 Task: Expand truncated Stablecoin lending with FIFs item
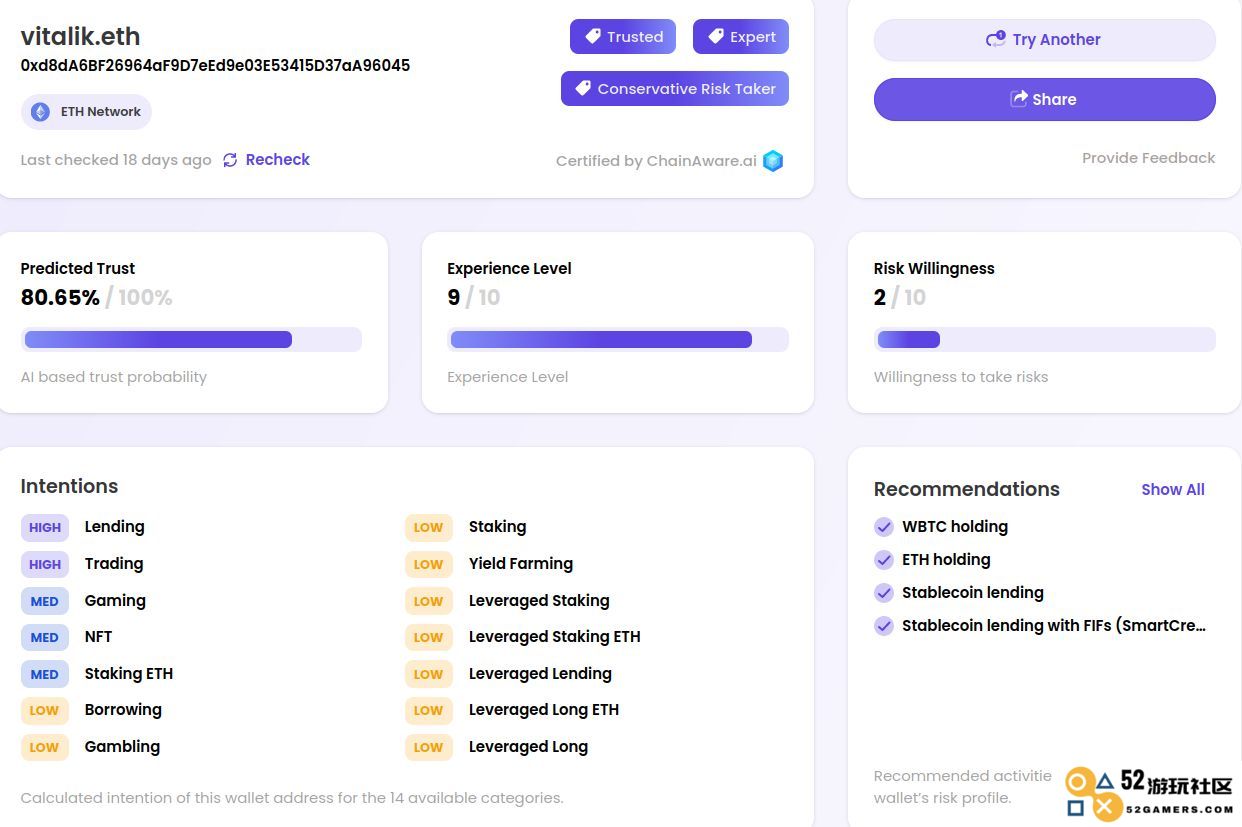(1053, 626)
